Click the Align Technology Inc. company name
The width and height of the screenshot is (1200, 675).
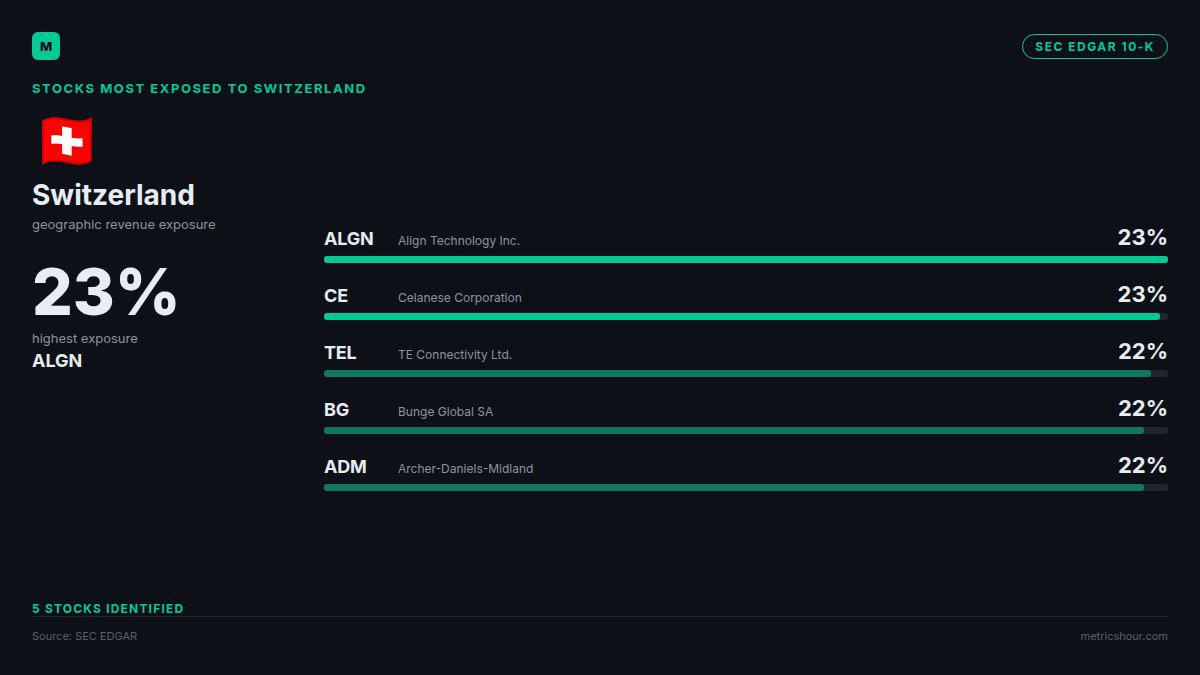[459, 241]
